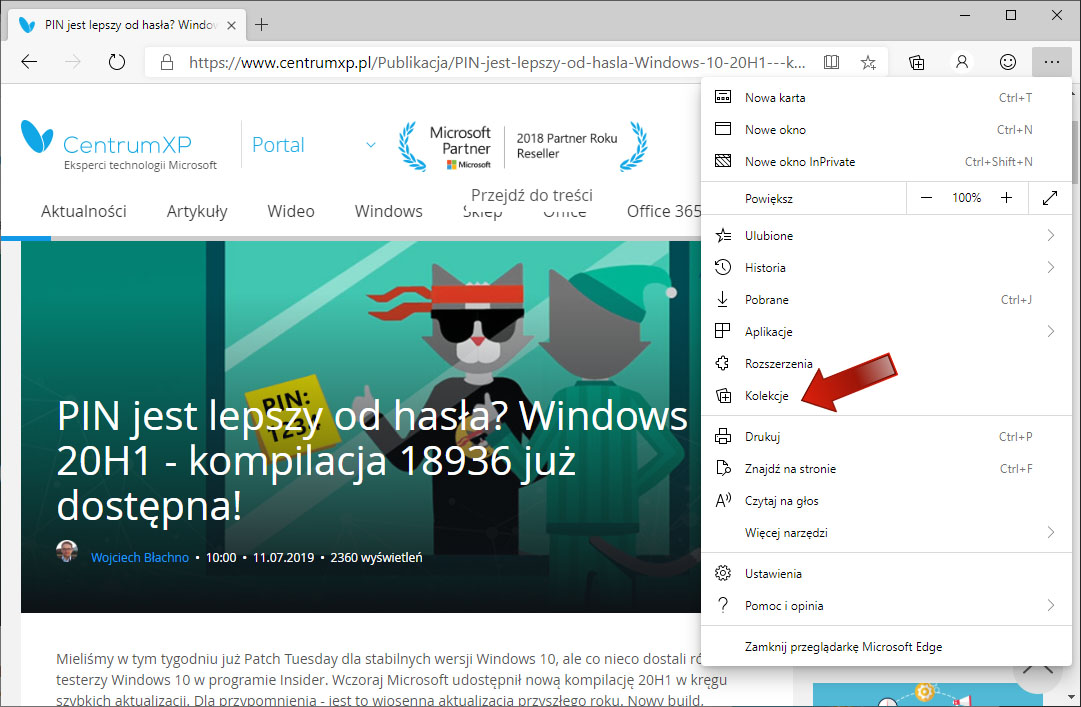Image resolution: width=1081 pixels, height=707 pixels.
Task: Refresh the page with the reload icon
Action: coord(117,62)
